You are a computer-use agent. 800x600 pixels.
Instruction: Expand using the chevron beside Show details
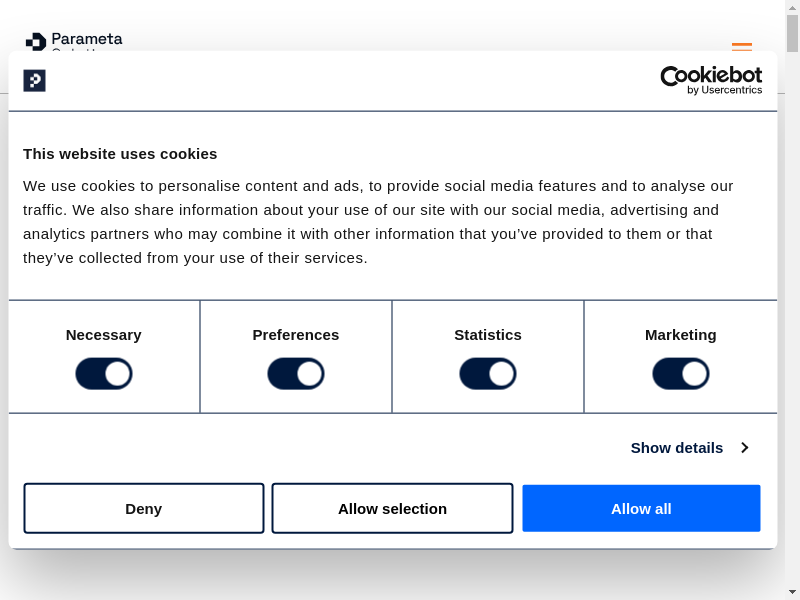click(x=745, y=448)
